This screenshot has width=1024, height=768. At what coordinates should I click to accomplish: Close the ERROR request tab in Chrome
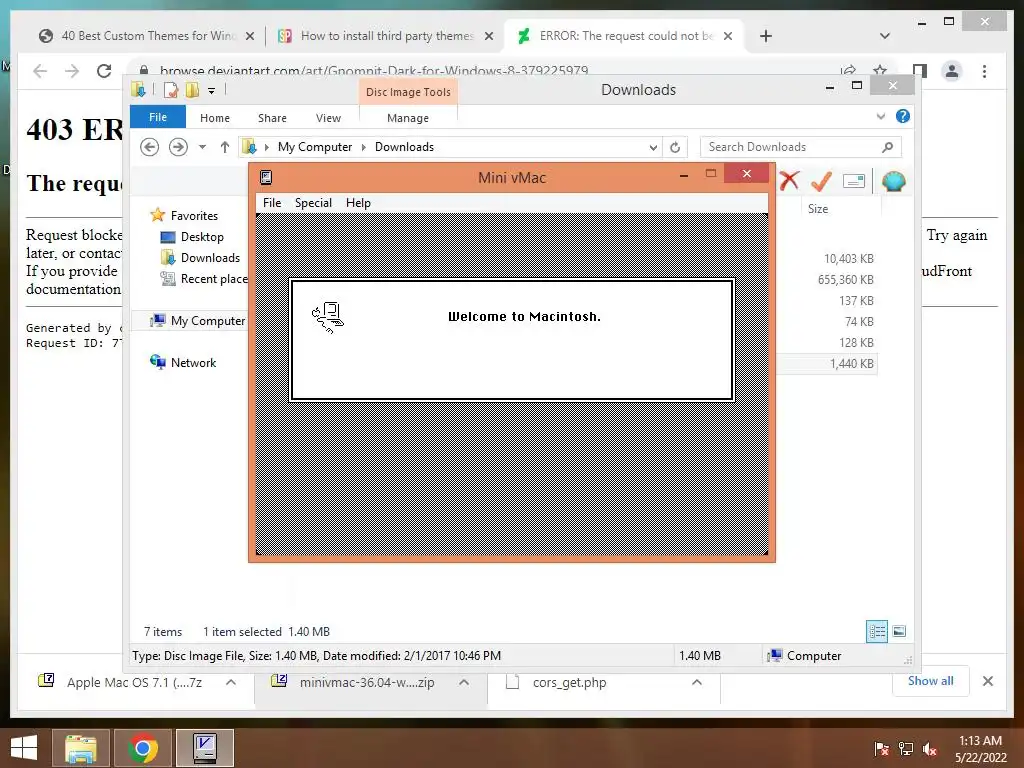coord(728,37)
